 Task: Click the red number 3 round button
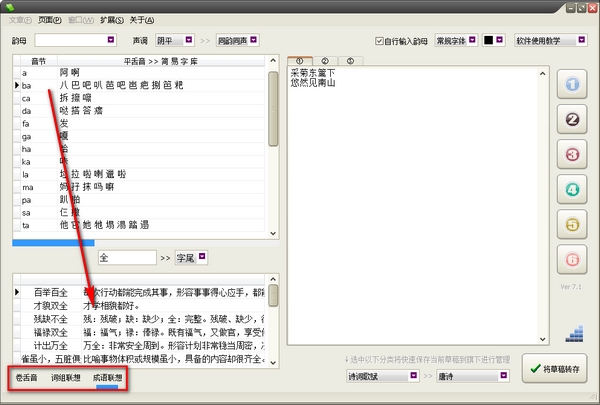click(572, 155)
